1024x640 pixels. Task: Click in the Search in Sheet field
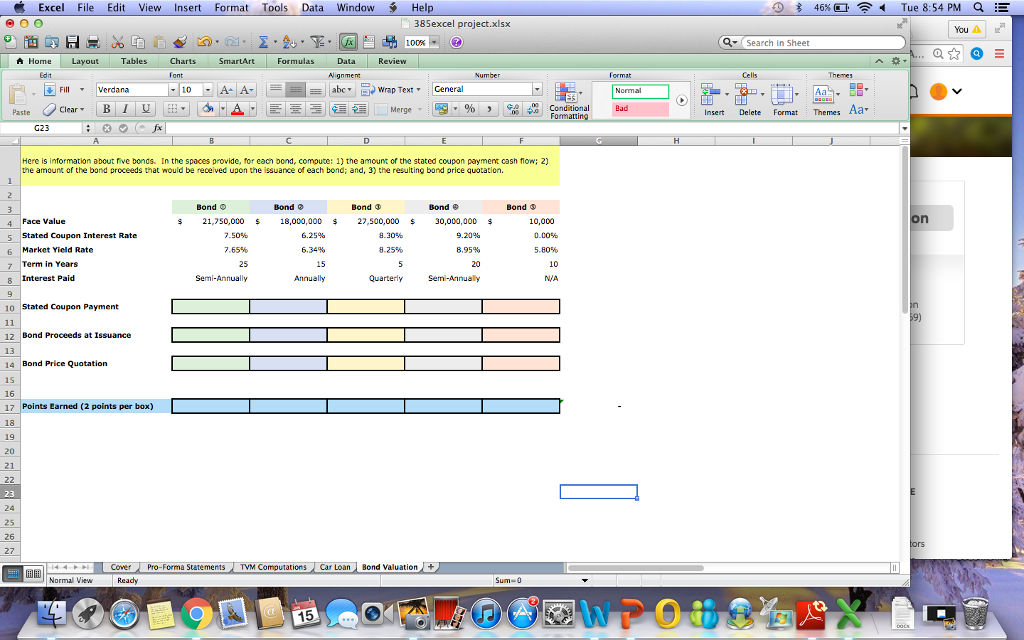[823, 43]
